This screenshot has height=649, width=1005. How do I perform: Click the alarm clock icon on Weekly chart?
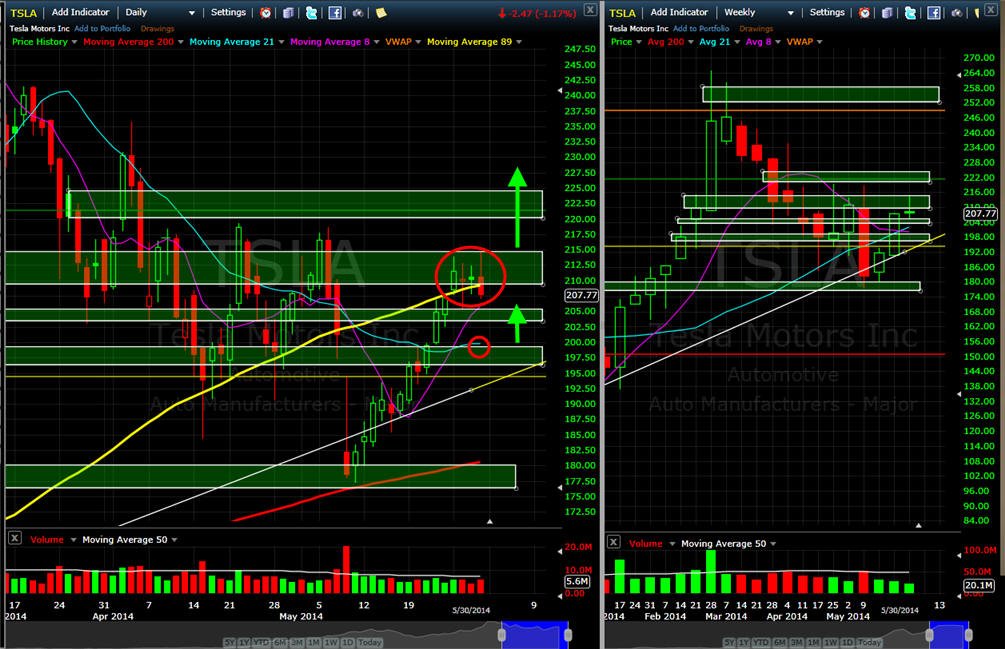click(x=865, y=12)
